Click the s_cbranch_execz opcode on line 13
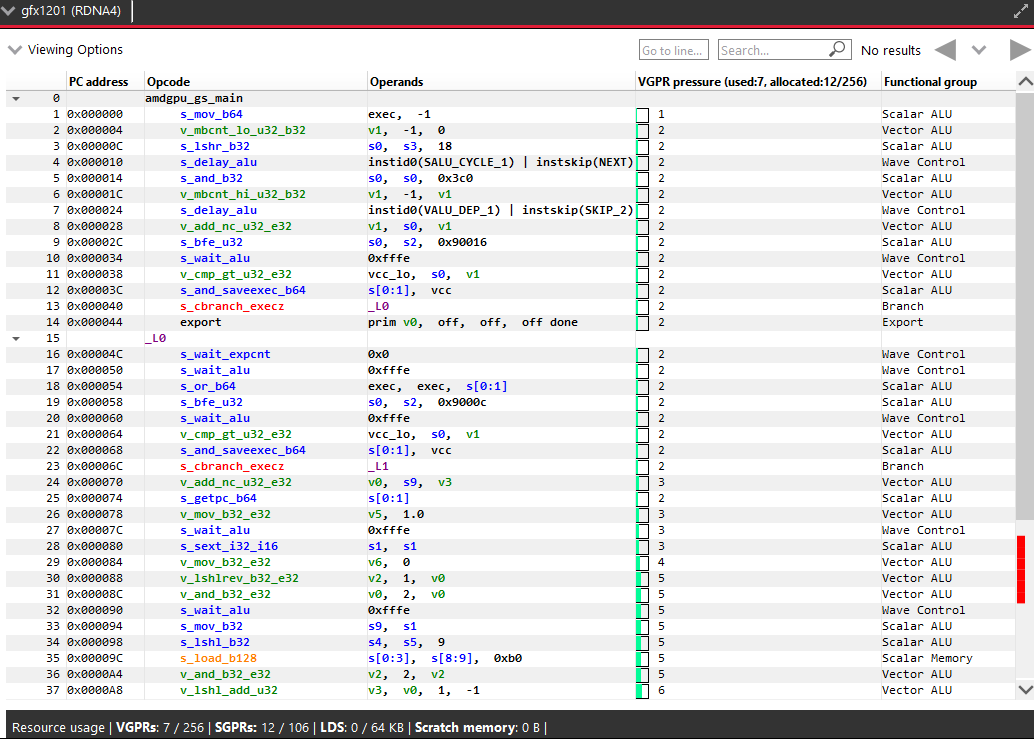 point(231,306)
